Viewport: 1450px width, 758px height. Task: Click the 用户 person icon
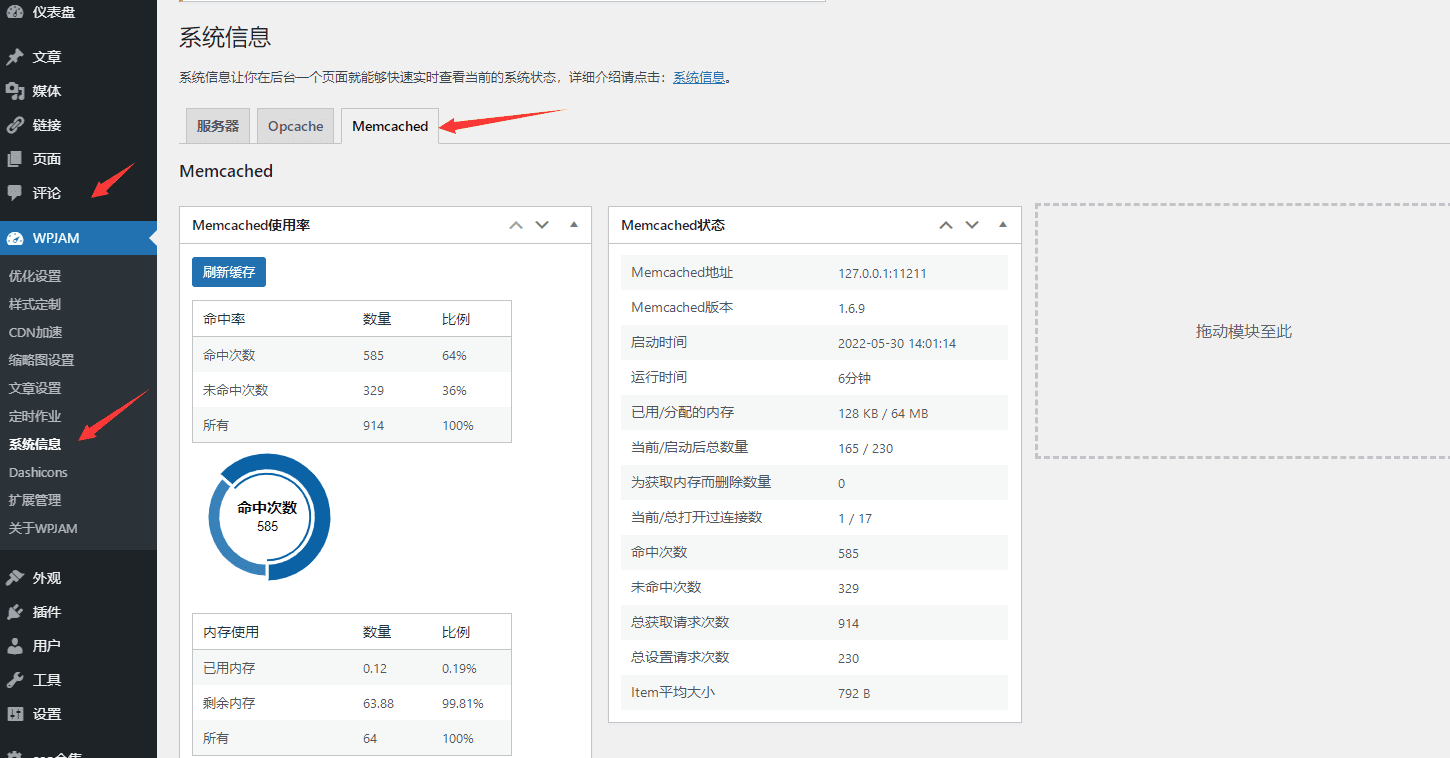(x=15, y=646)
